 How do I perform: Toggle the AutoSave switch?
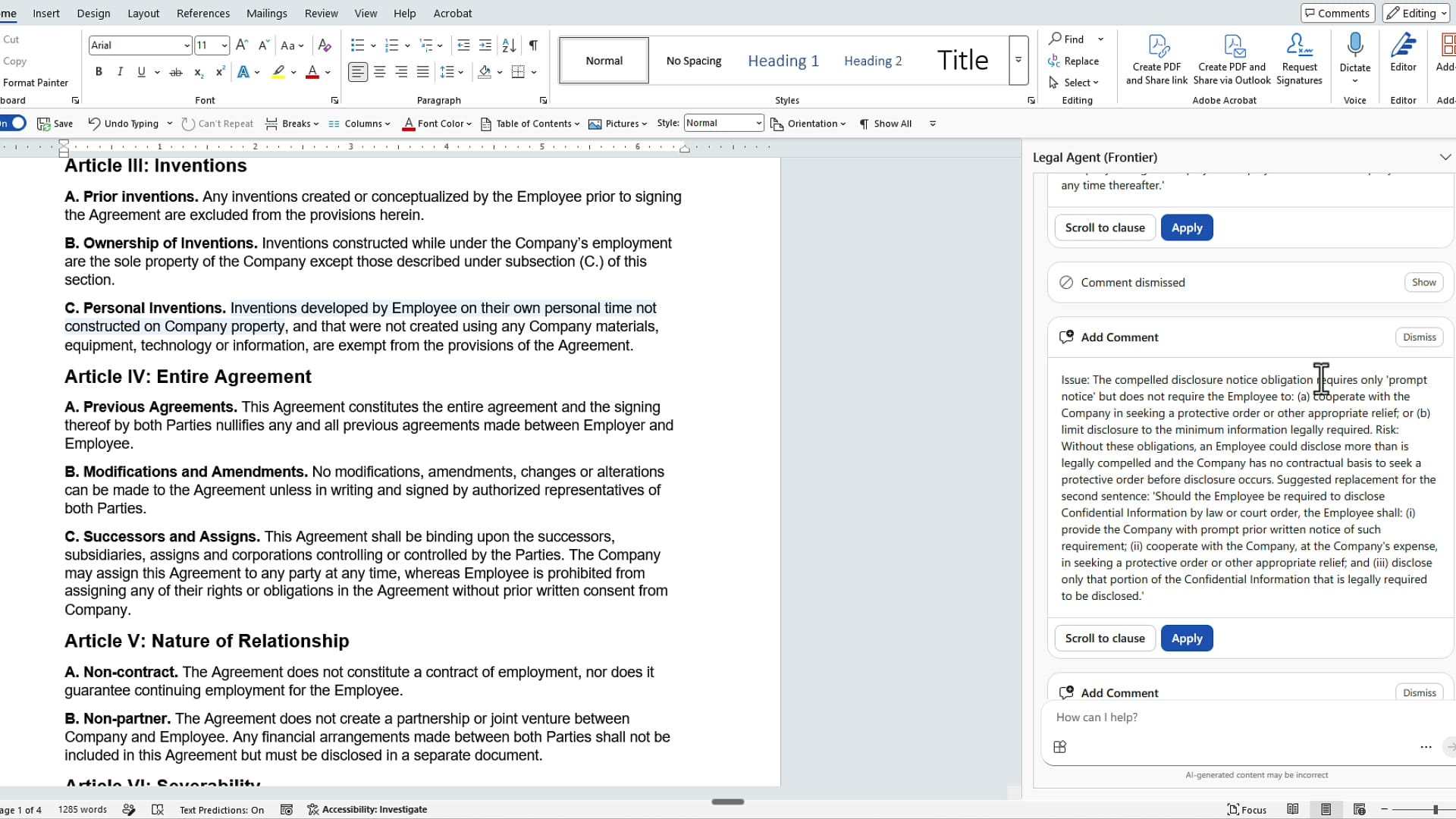(14, 123)
